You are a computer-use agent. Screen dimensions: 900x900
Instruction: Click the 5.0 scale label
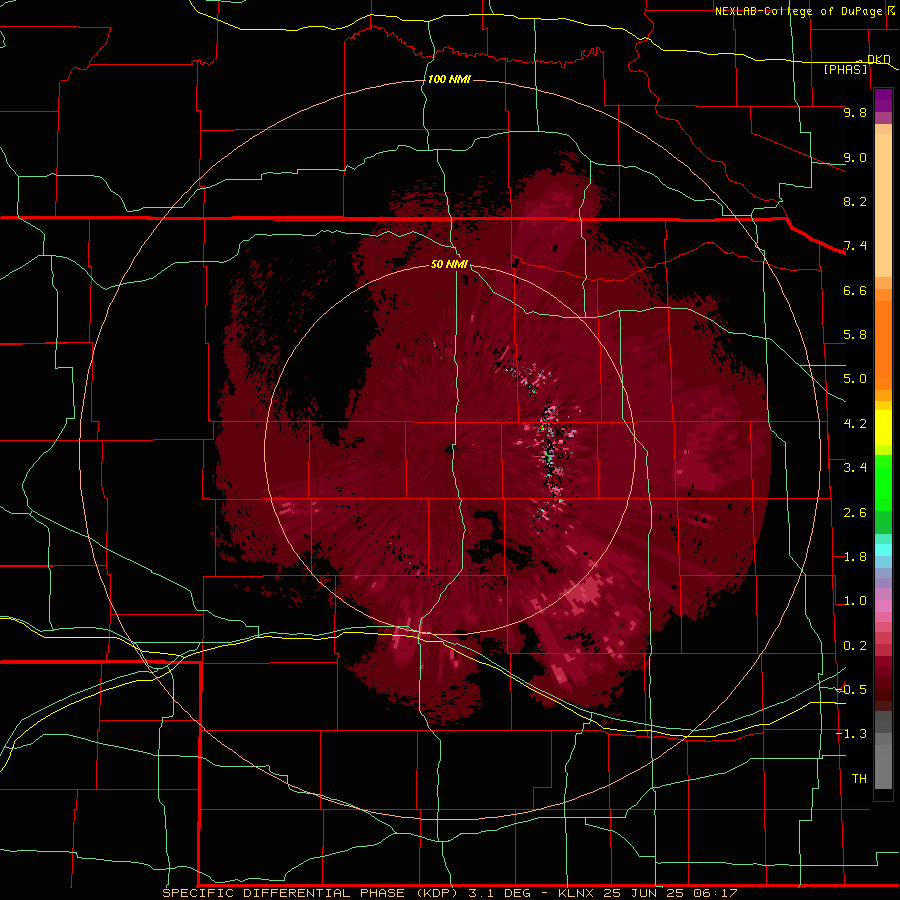(855, 379)
